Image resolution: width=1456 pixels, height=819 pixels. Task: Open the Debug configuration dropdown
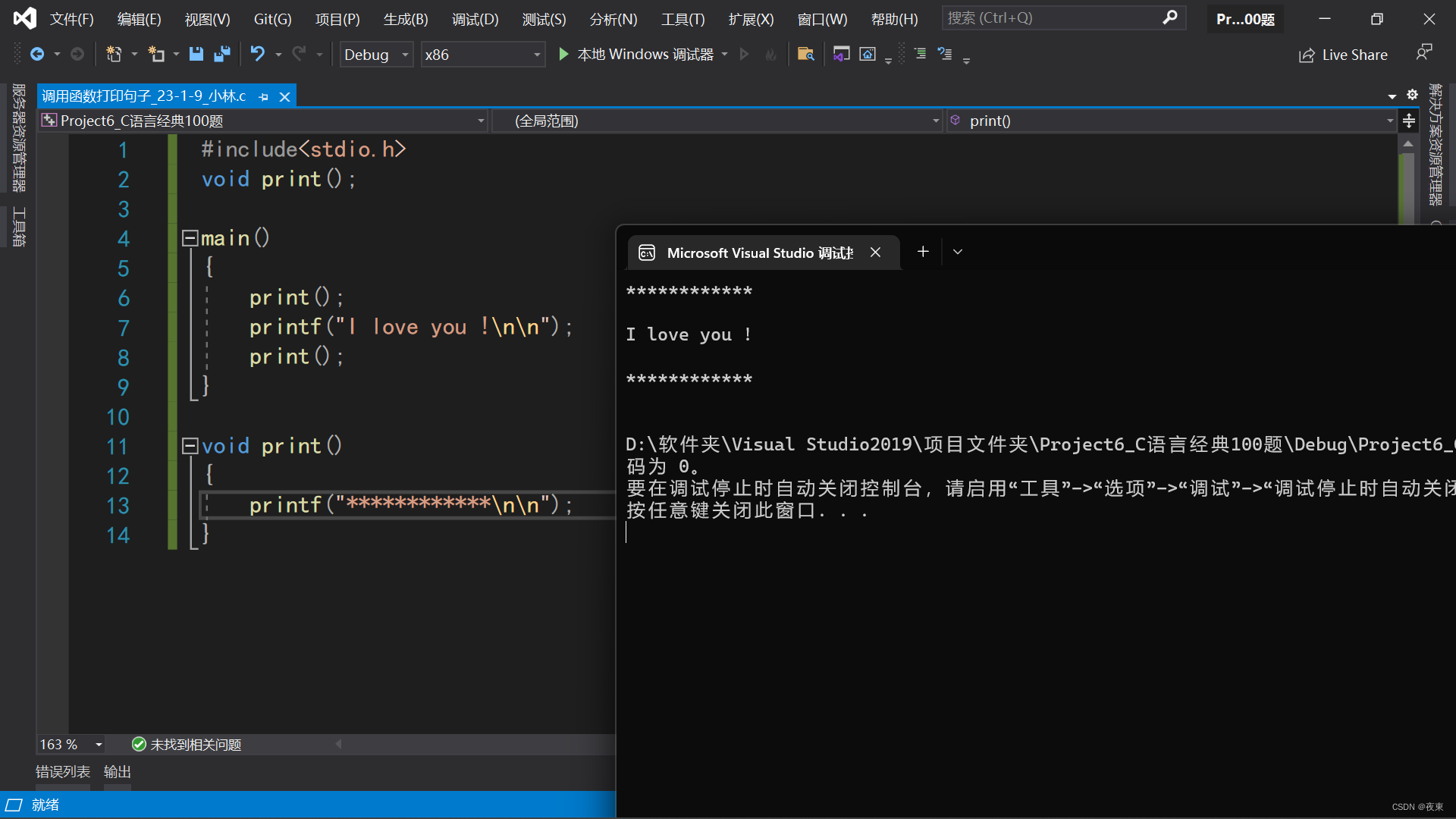tap(376, 55)
